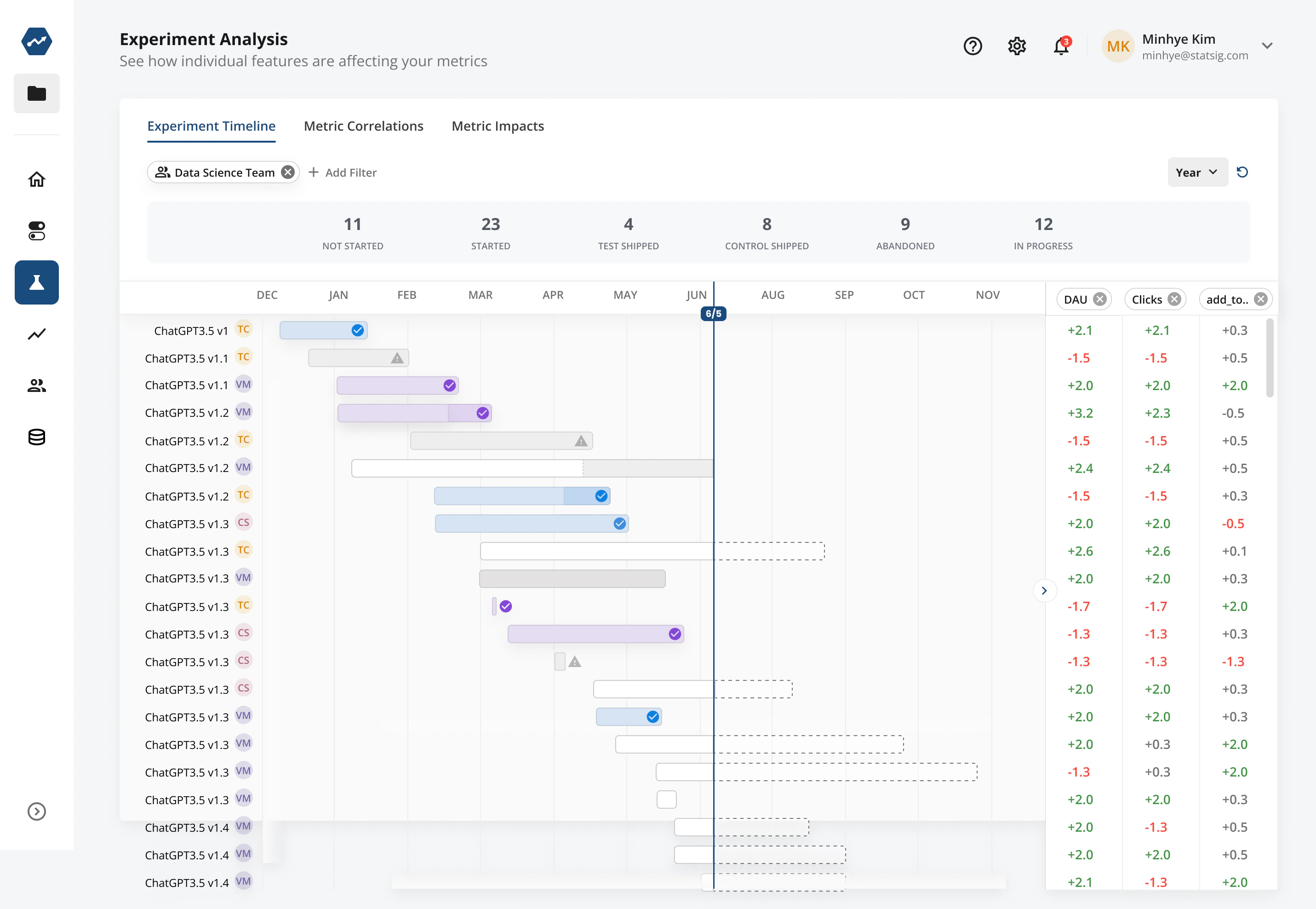Switch to the Metric Impacts tab
This screenshot has height=909, width=1316.
498,126
